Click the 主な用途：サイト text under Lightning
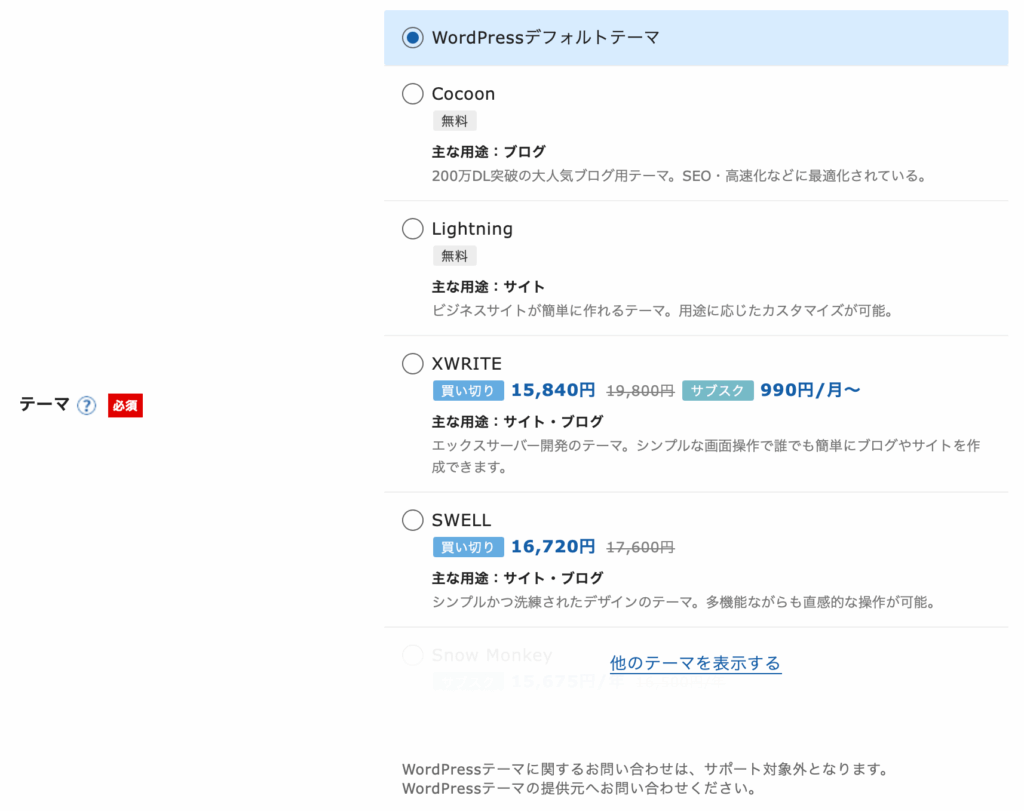Viewport: 1024px width, 811px height. 488,287
